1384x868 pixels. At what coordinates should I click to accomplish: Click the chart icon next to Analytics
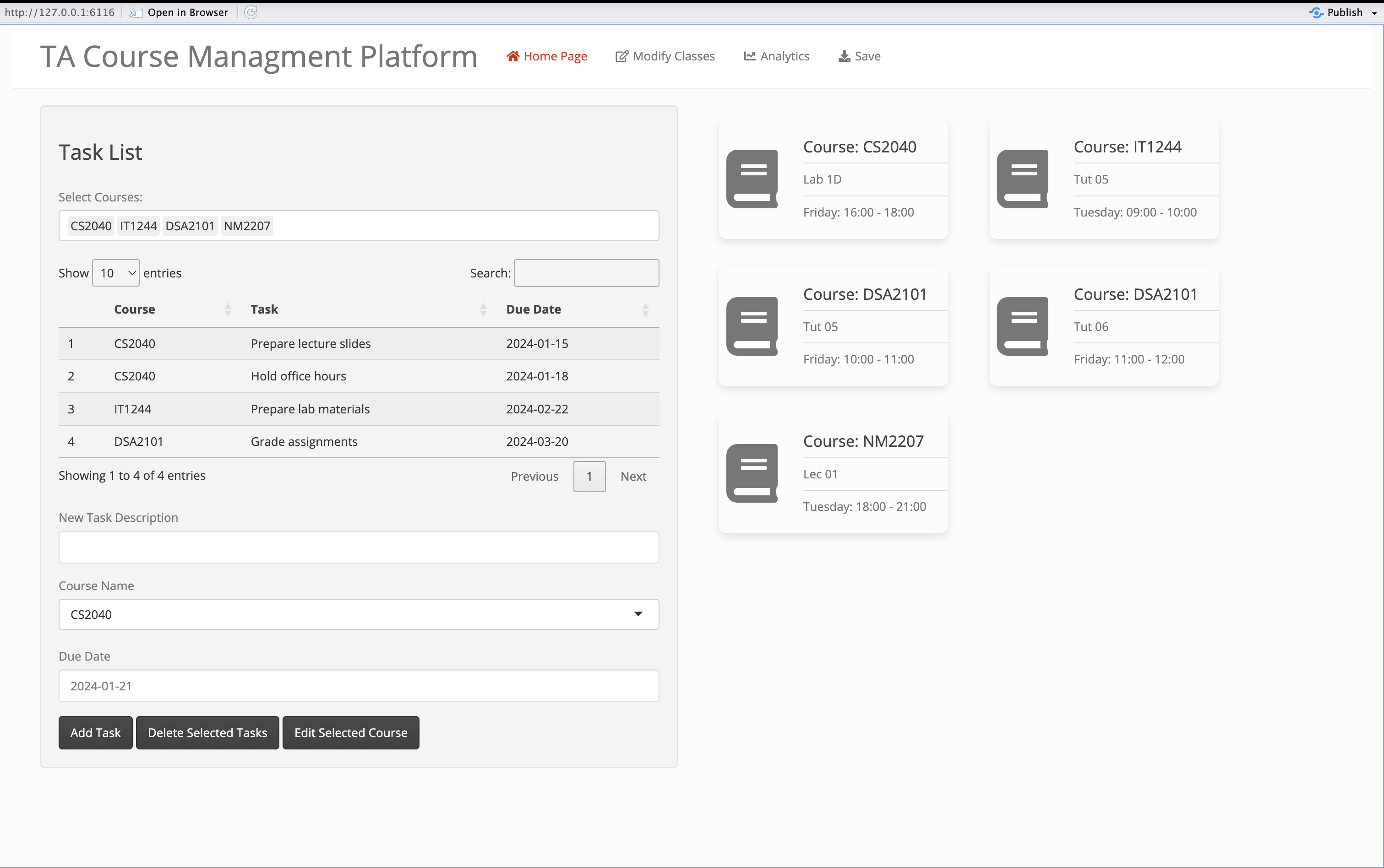tap(749, 56)
